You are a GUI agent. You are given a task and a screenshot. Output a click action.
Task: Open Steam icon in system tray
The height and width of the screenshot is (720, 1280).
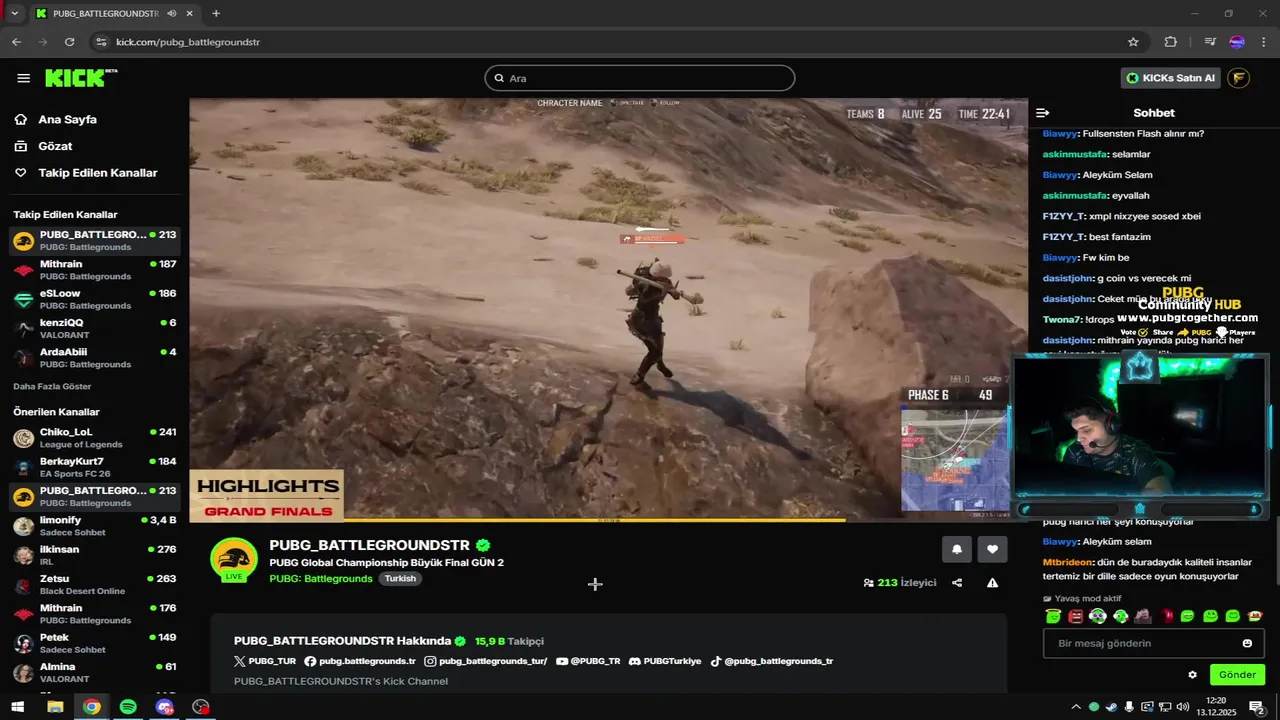1111,707
